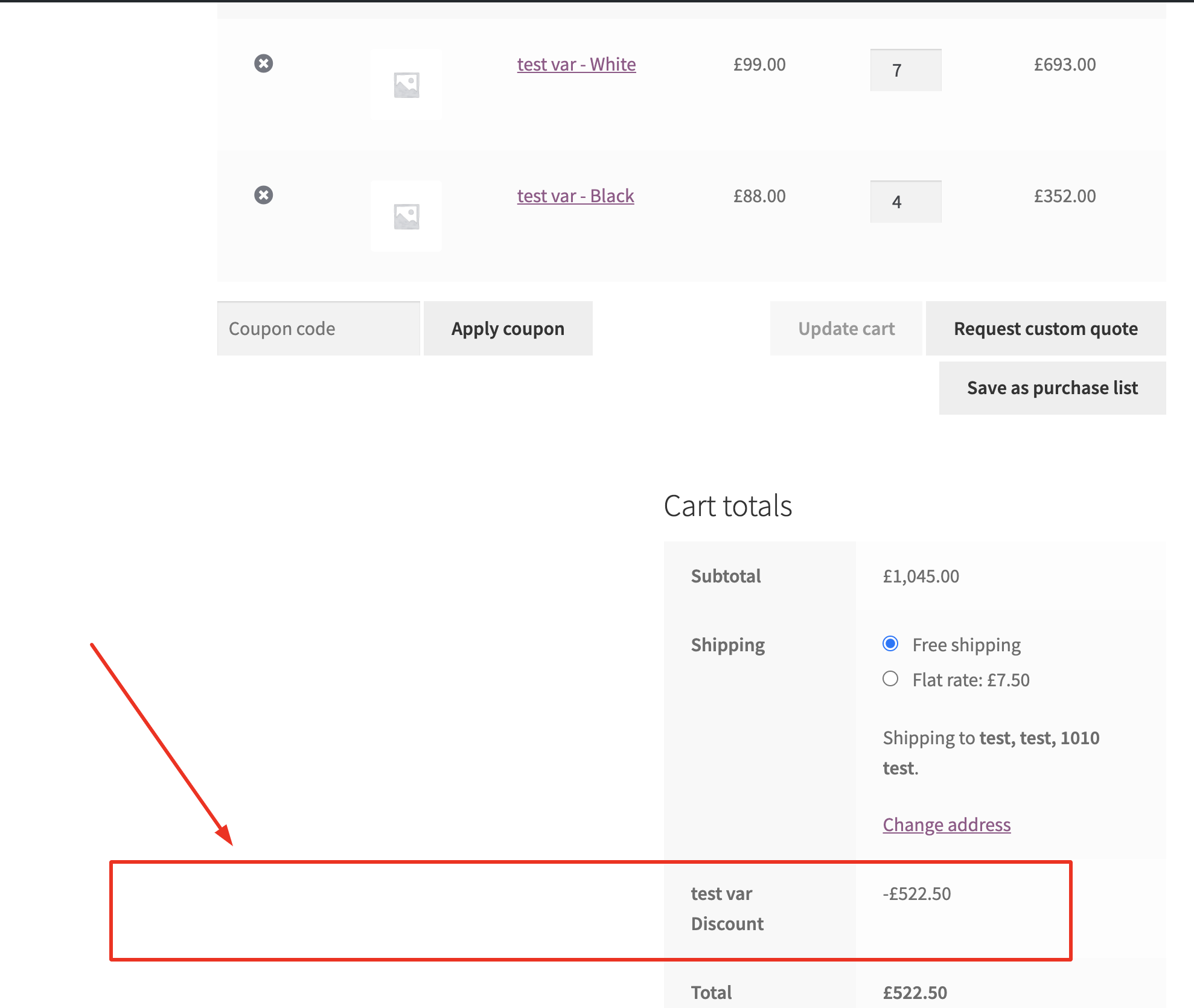Apply the coupon
This screenshot has width=1194, height=1008.
click(x=508, y=328)
